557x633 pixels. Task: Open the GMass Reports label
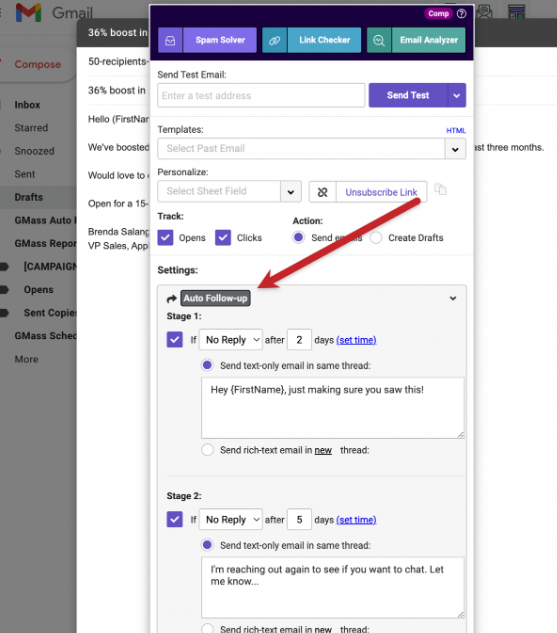point(45,243)
